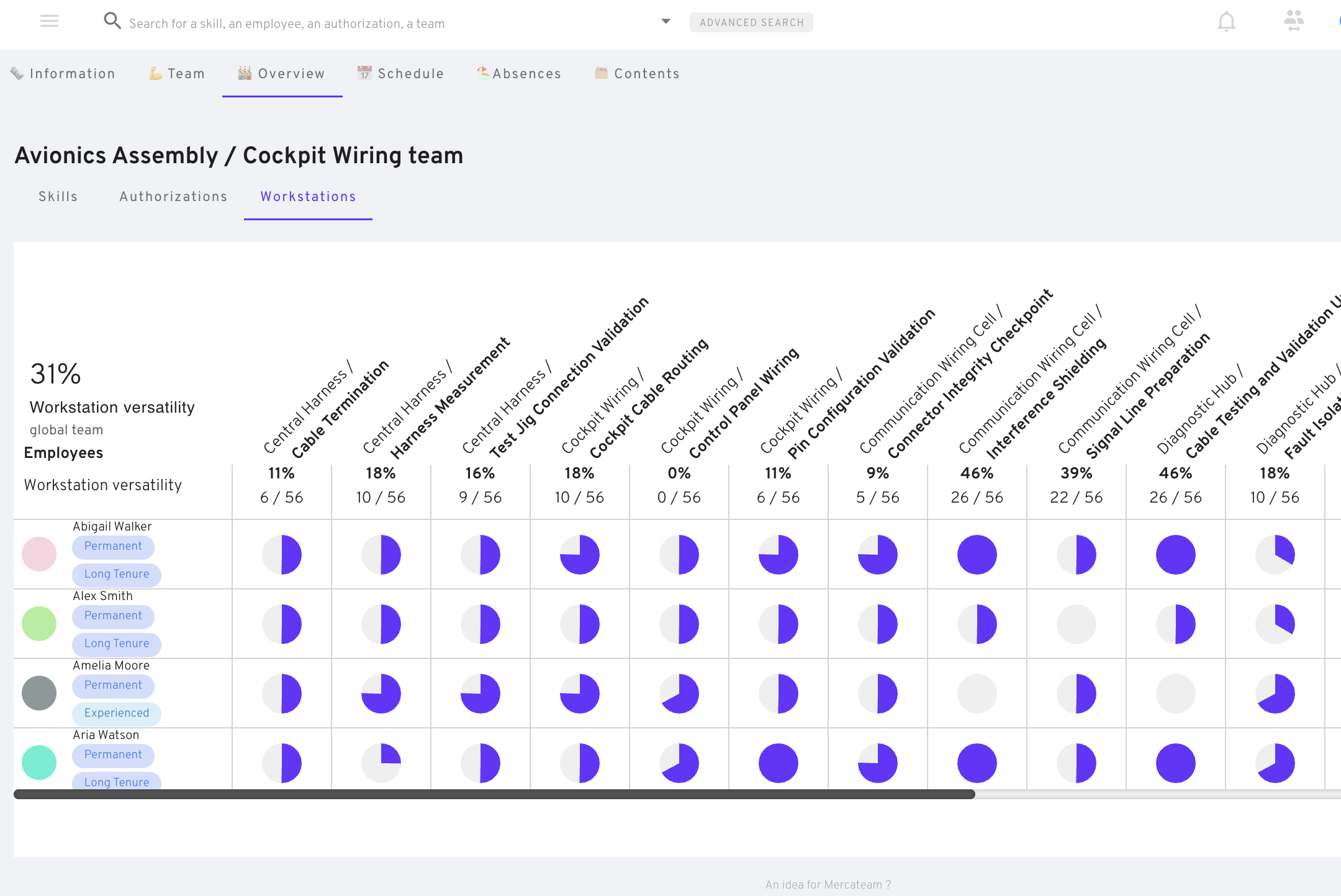Expand the search bar dropdown arrow
Viewport: 1341px width, 896px height.
coord(666,22)
